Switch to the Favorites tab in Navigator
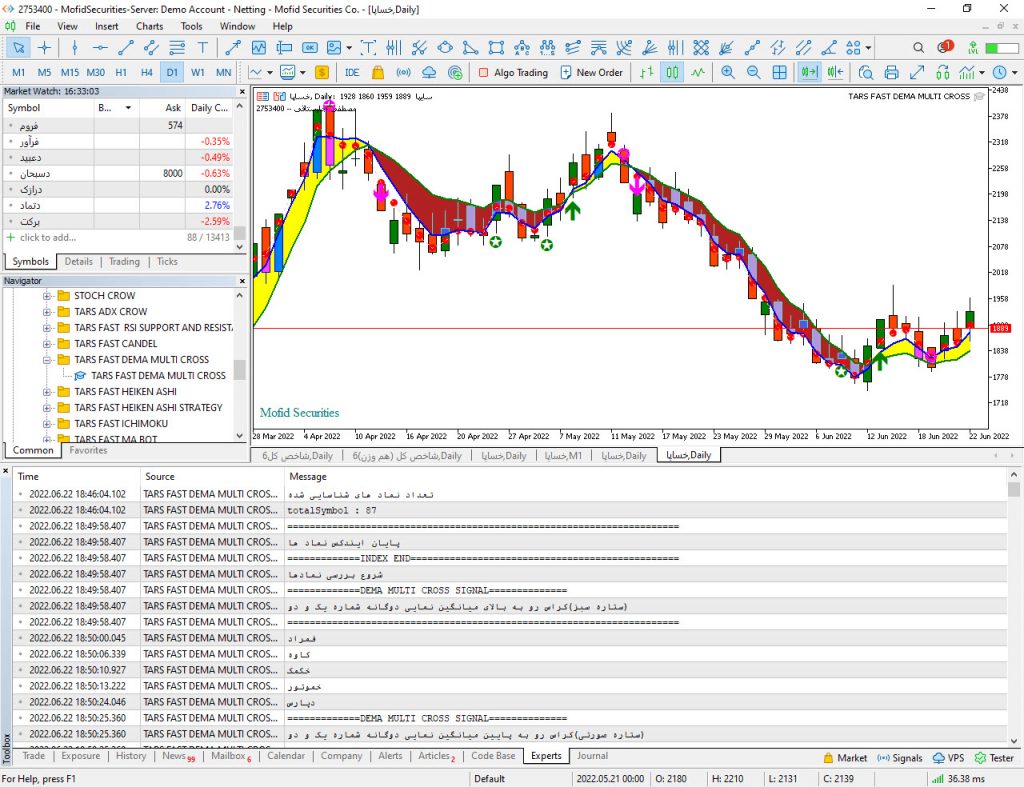 pos(88,450)
